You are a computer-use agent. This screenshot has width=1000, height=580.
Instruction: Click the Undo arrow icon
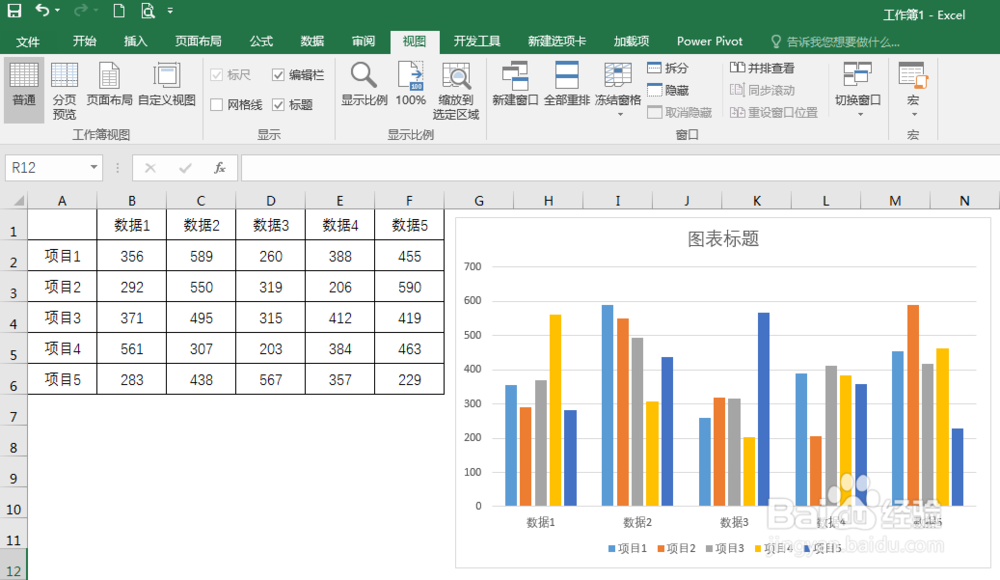[42, 10]
